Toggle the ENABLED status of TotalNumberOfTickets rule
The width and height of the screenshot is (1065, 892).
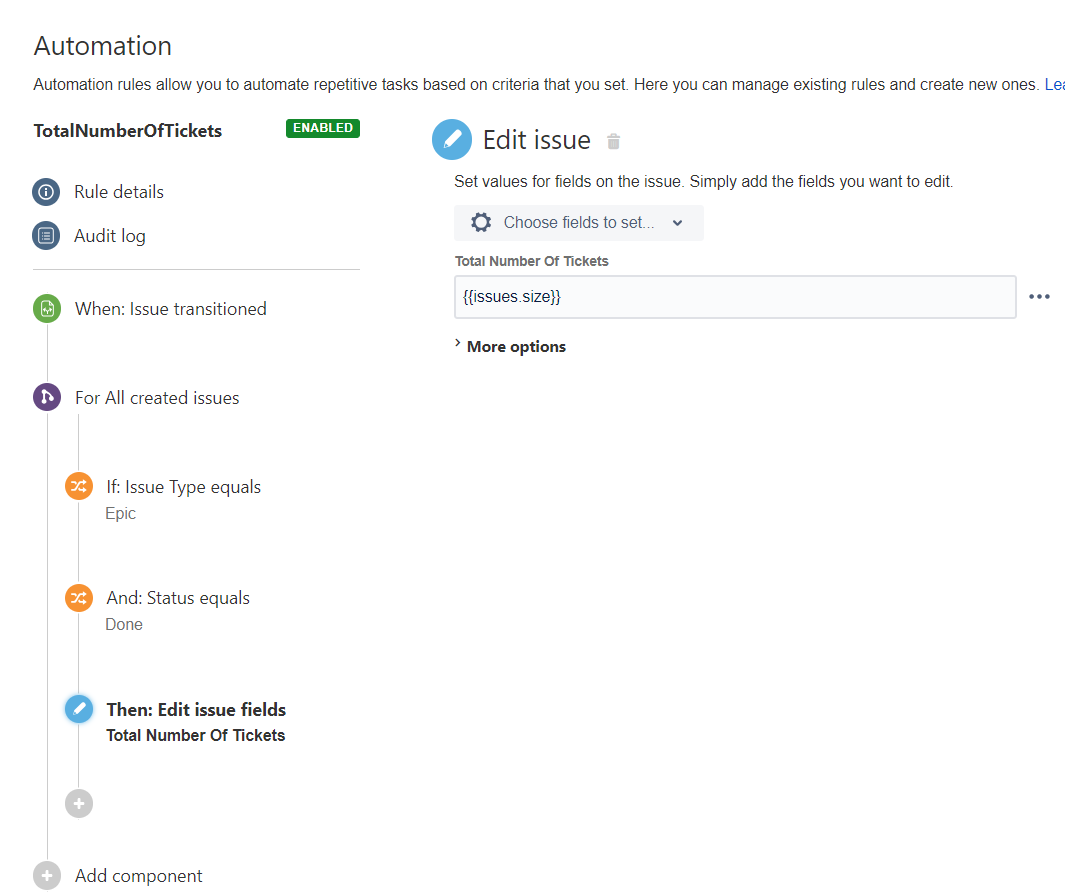[322, 128]
